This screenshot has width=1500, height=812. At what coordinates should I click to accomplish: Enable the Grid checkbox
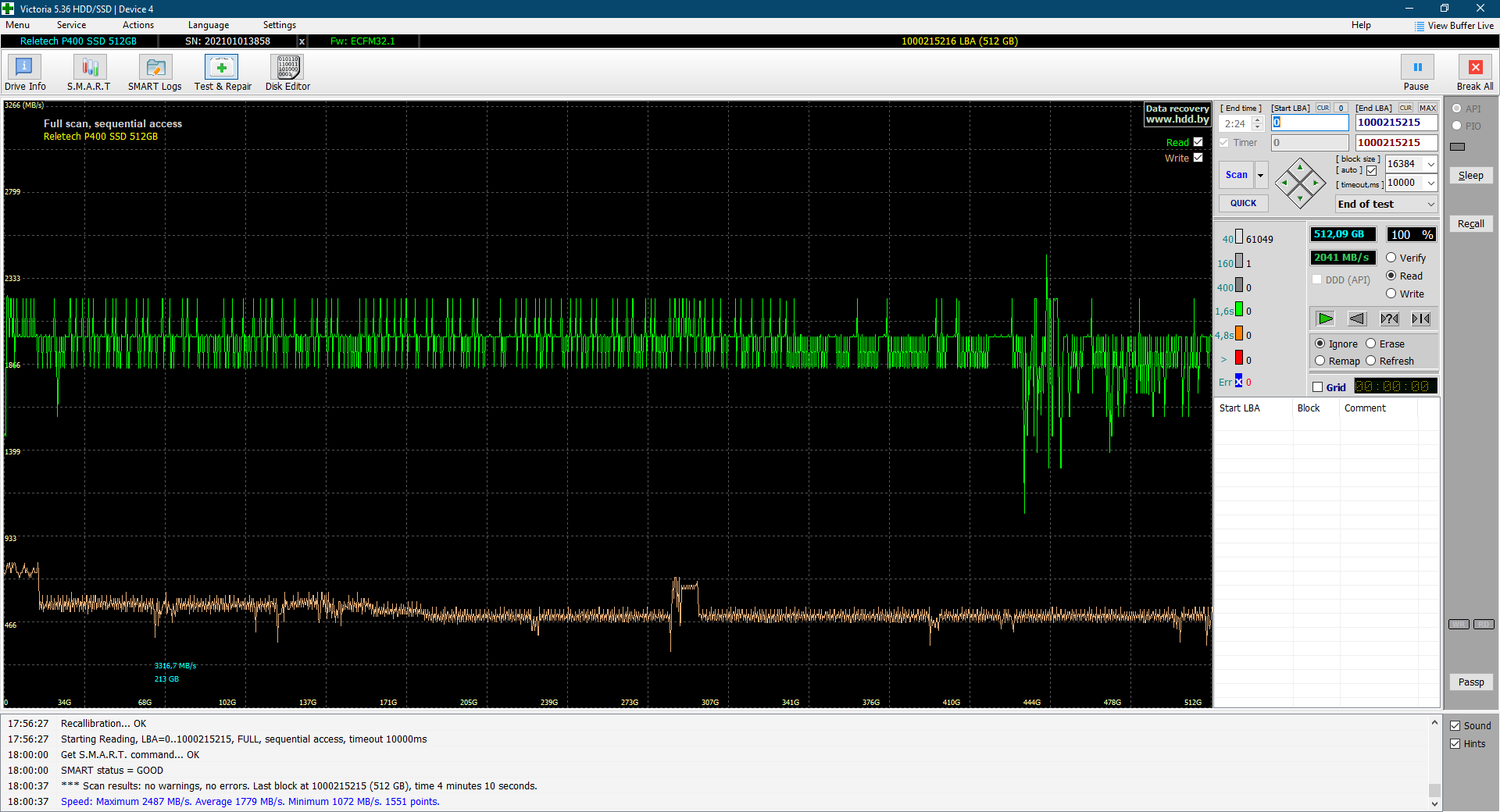(x=1318, y=387)
